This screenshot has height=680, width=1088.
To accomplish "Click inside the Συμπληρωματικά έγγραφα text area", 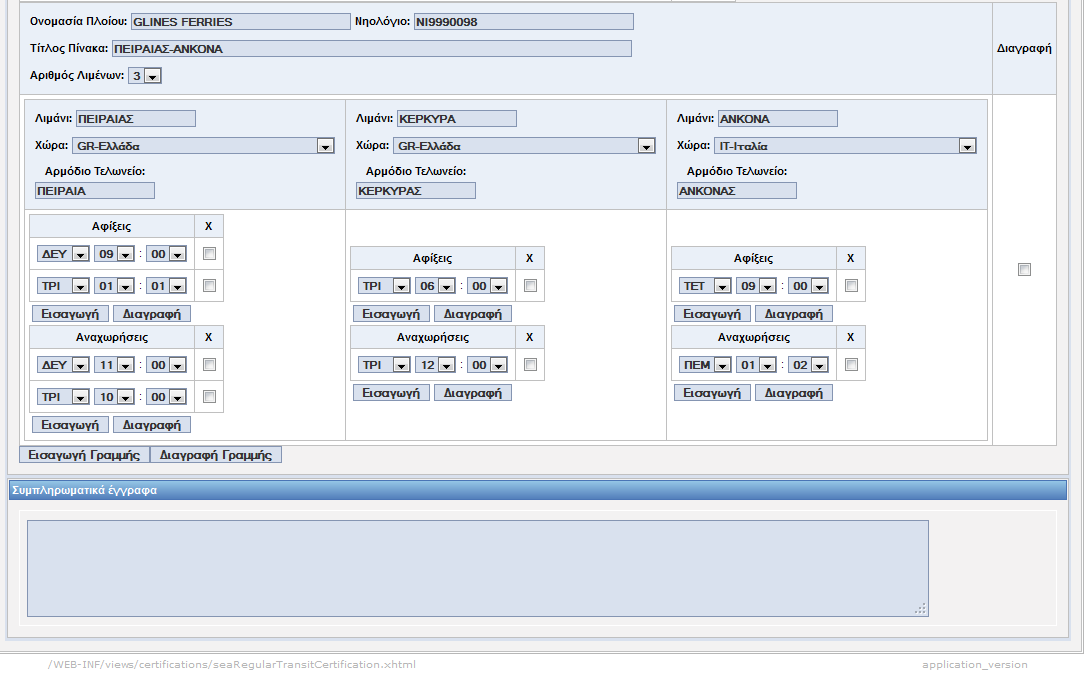I will tap(477, 568).
